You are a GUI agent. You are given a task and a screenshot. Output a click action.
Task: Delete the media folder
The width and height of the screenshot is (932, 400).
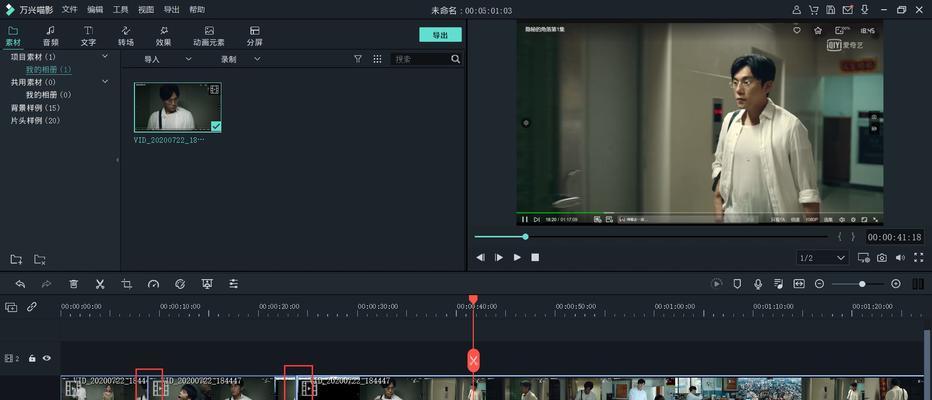40,259
